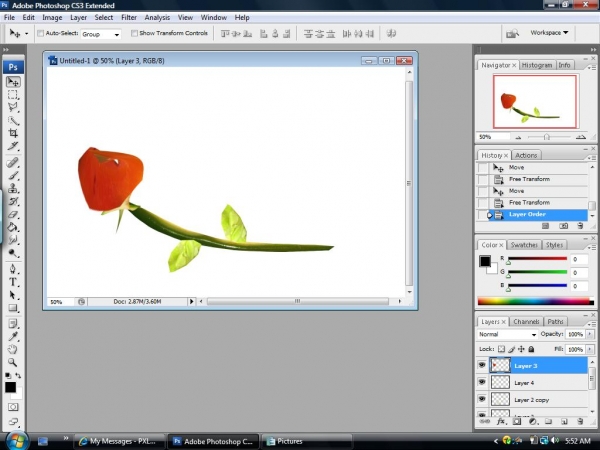Toggle lock image pixels brush icon
This screenshot has height=450, width=600.
coord(512,349)
